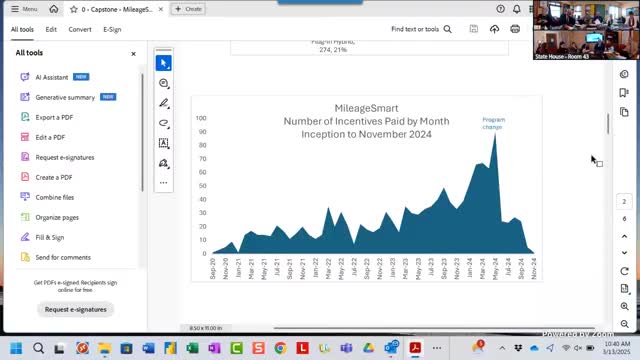This screenshot has height=360, width=640.
Task: Open the notifications bell
Action: pos(517,9)
